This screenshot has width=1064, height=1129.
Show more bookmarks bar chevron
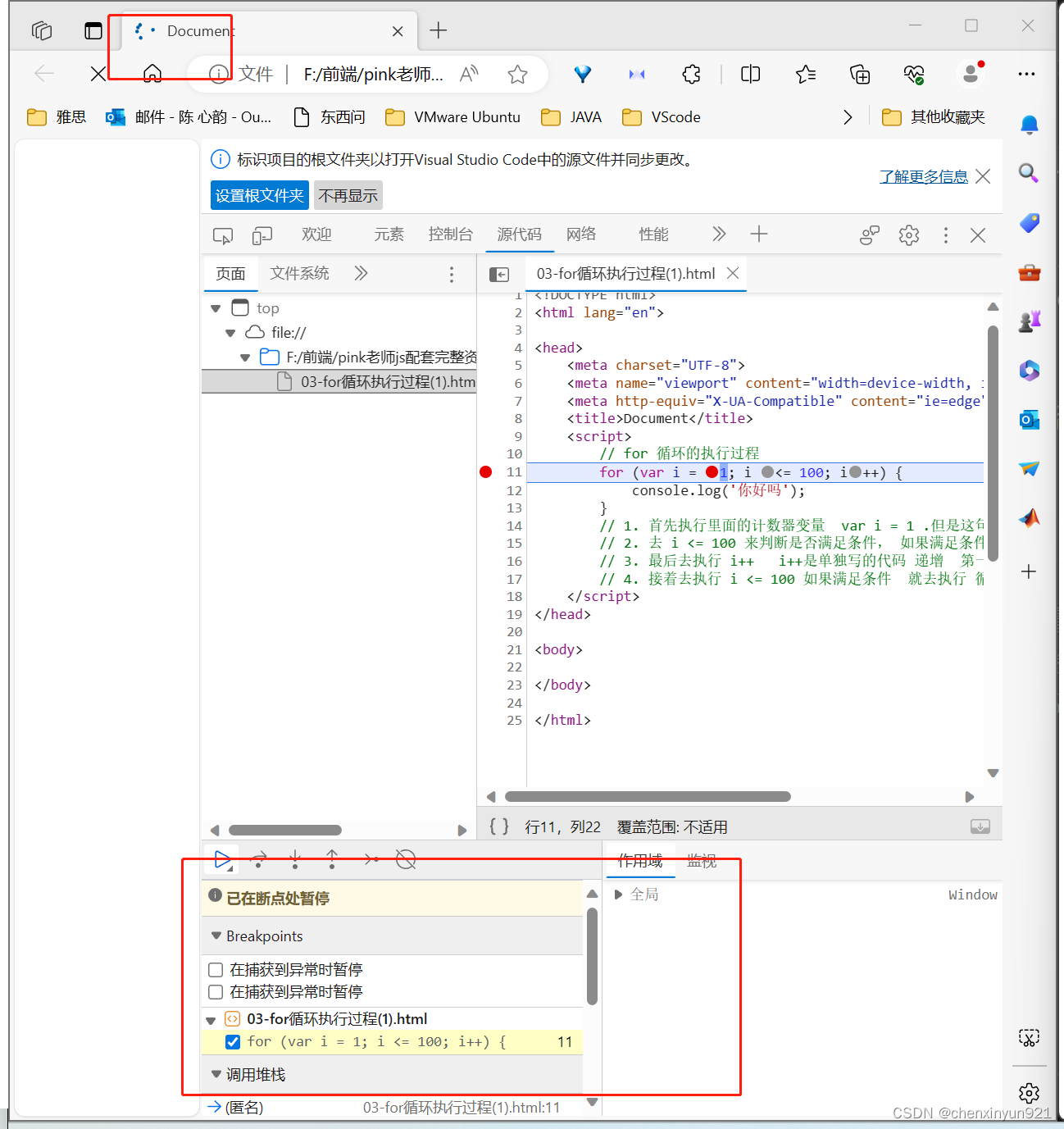848,117
